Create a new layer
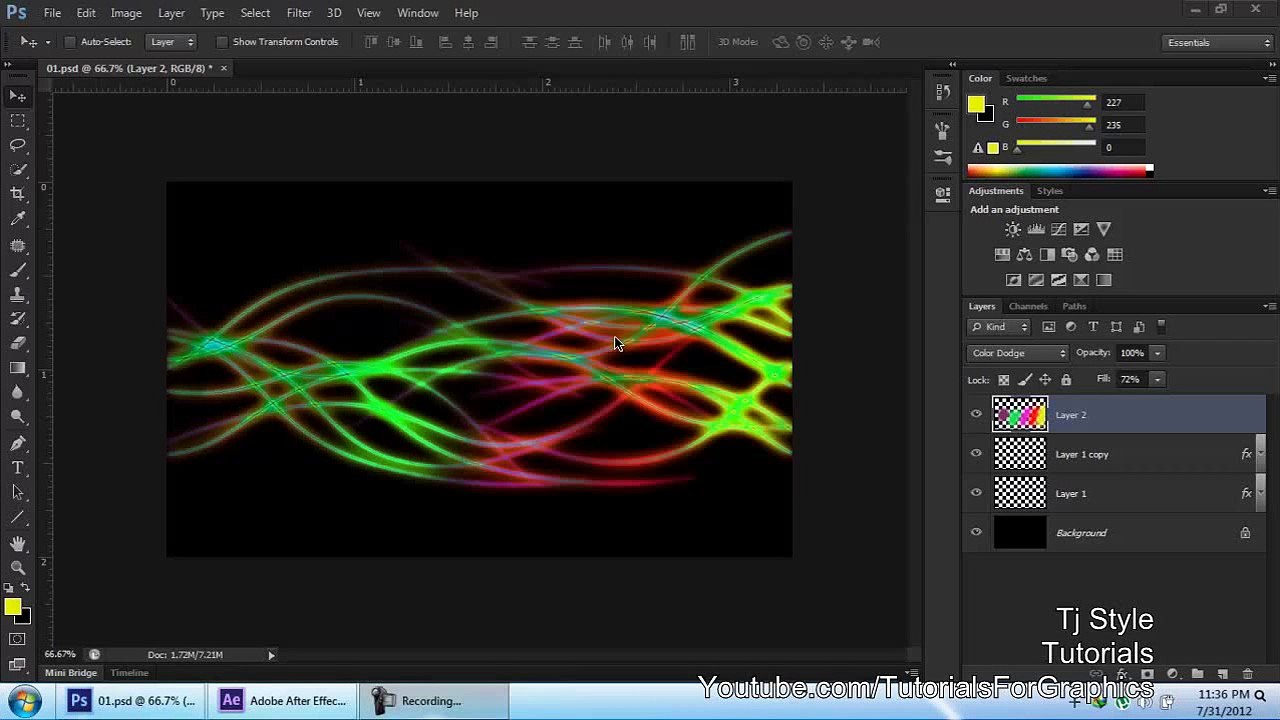1280x720 pixels. [x=1222, y=674]
